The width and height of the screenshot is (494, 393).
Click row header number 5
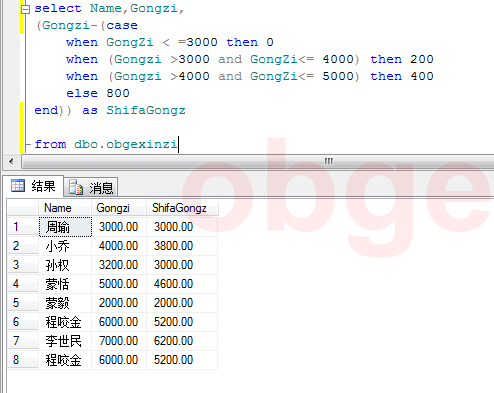(23, 303)
